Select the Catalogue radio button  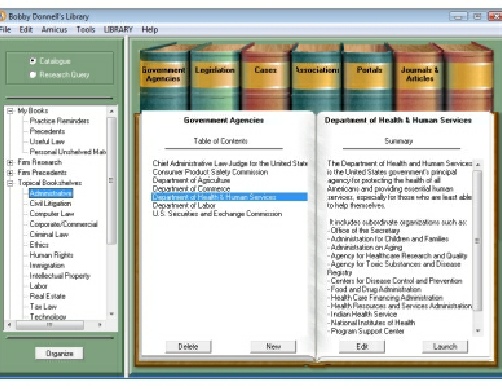(33, 61)
